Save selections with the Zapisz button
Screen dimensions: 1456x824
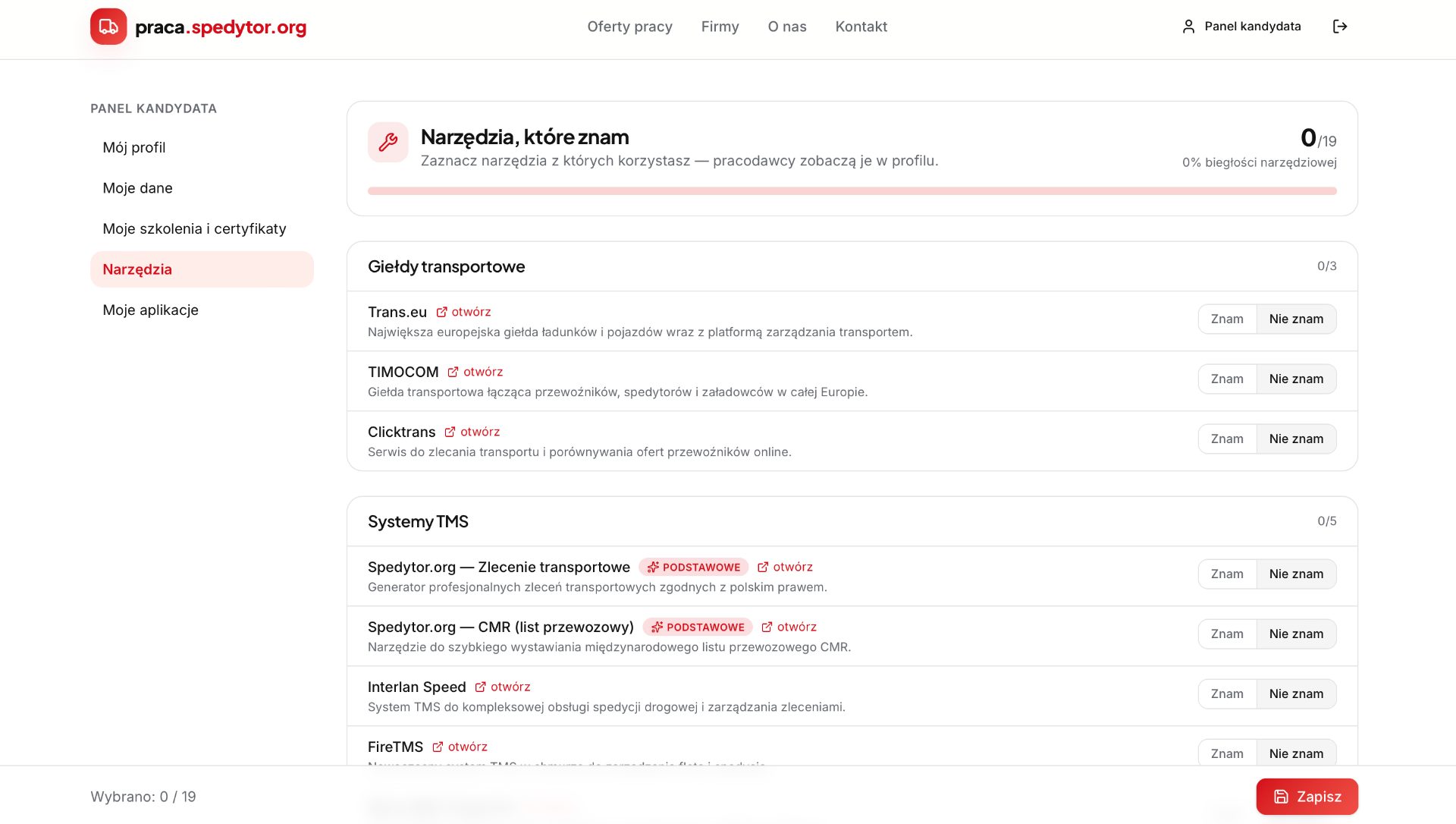pyautogui.click(x=1307, y=797)
